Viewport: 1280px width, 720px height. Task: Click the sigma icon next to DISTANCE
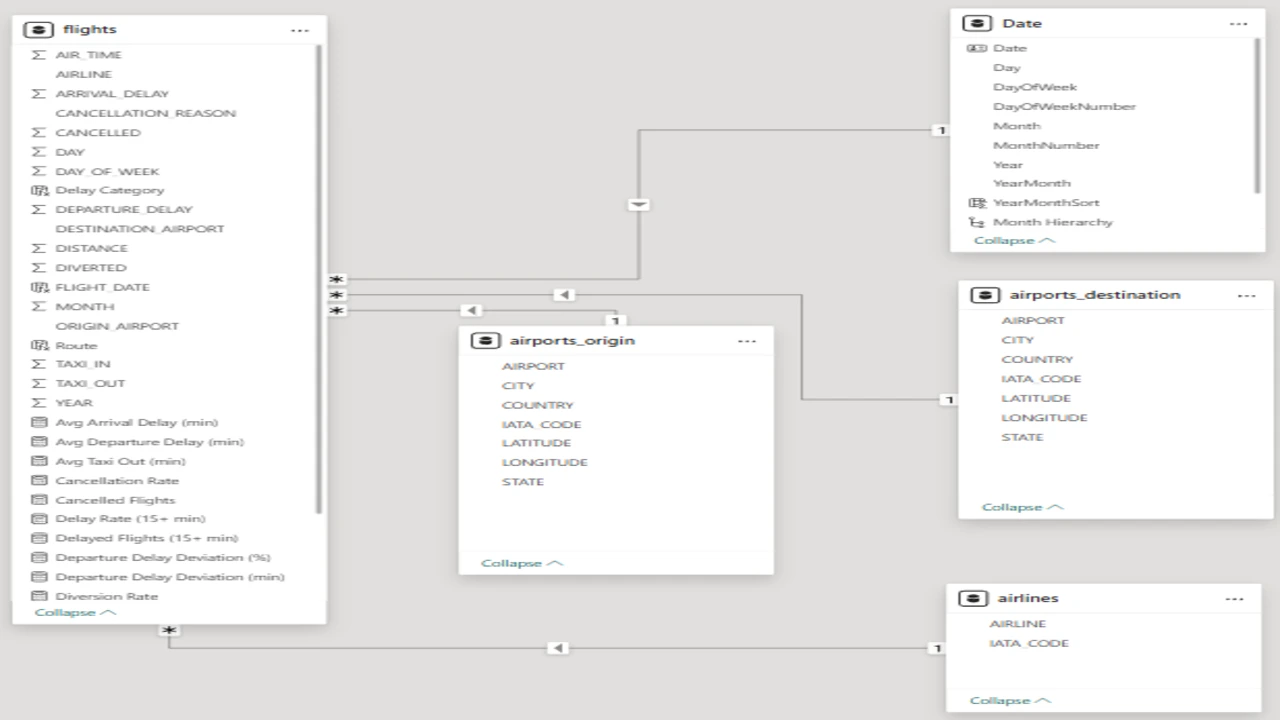(39, 248)
